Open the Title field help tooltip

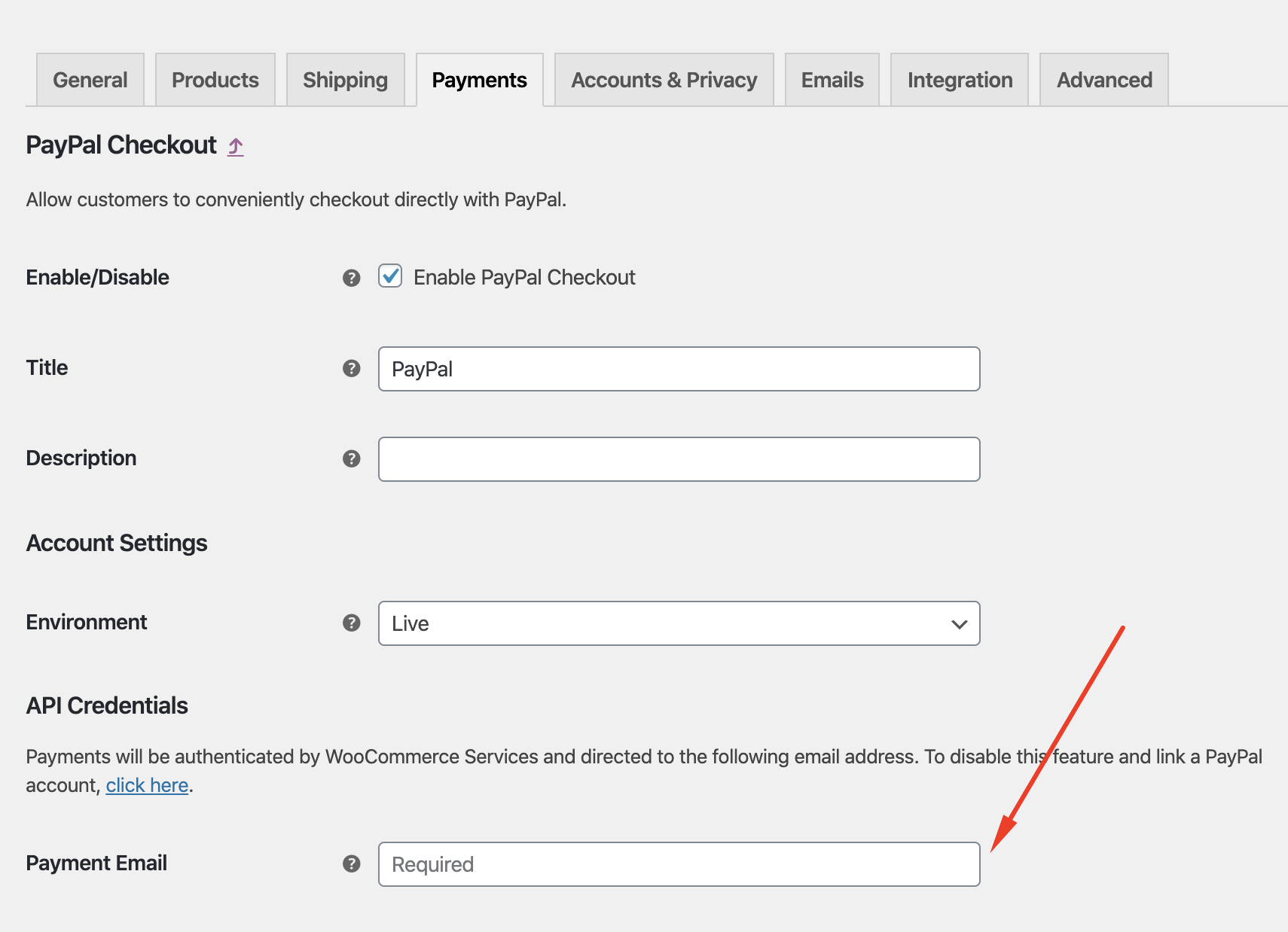click(x=351, y=369)
